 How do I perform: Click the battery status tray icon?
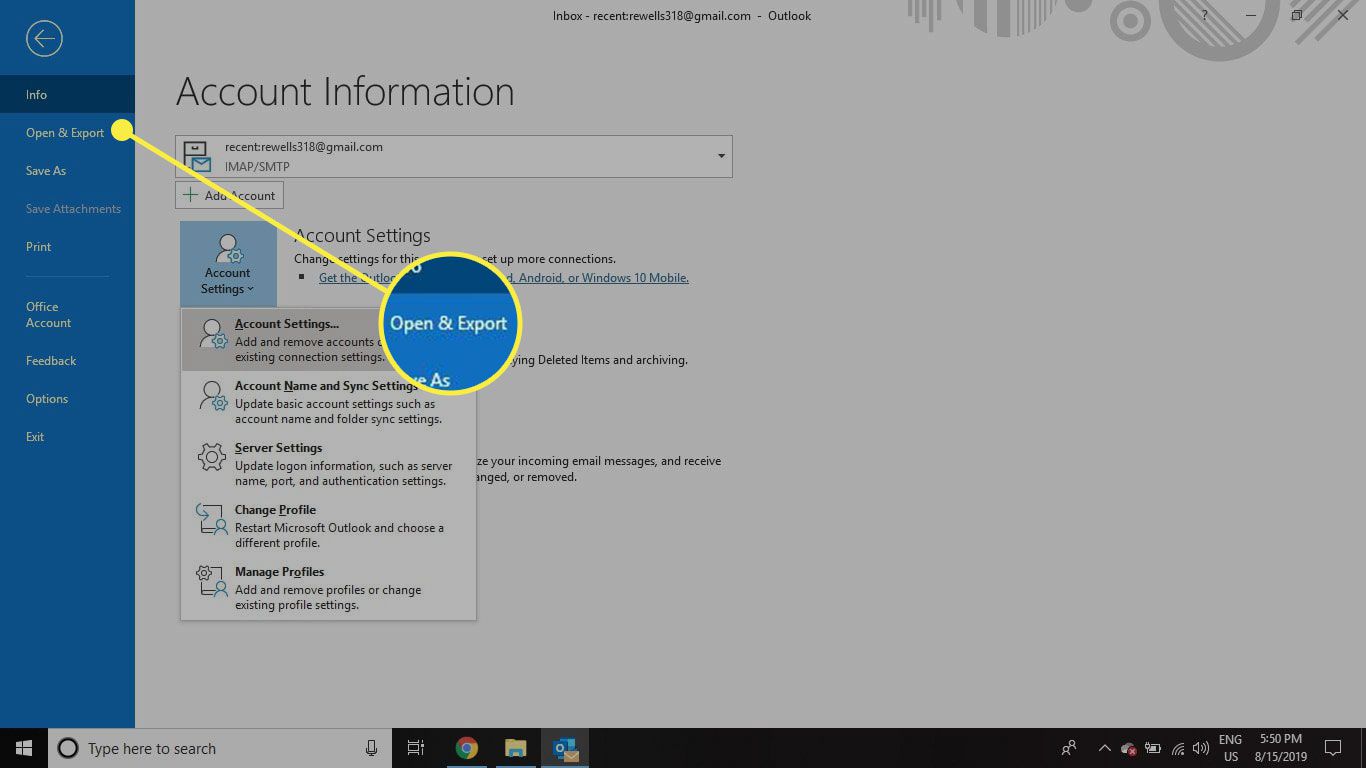click(x=1153, y=748)
